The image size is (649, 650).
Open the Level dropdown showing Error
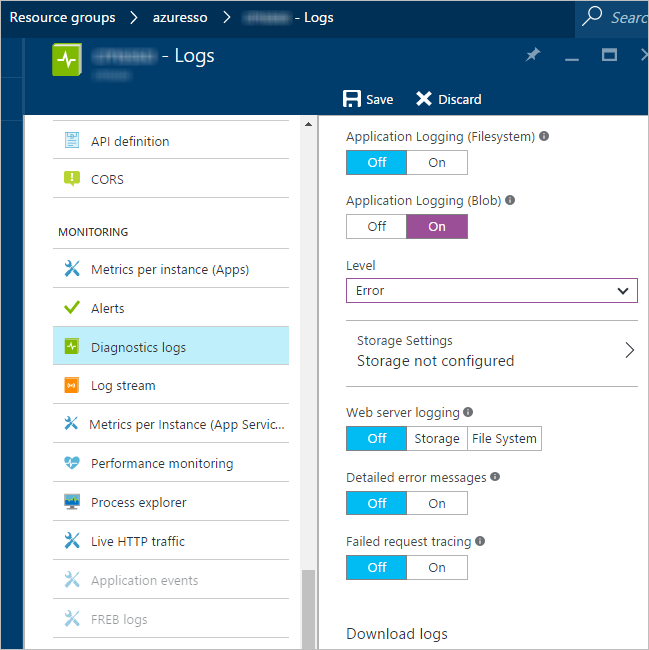[x=491, y=290]
